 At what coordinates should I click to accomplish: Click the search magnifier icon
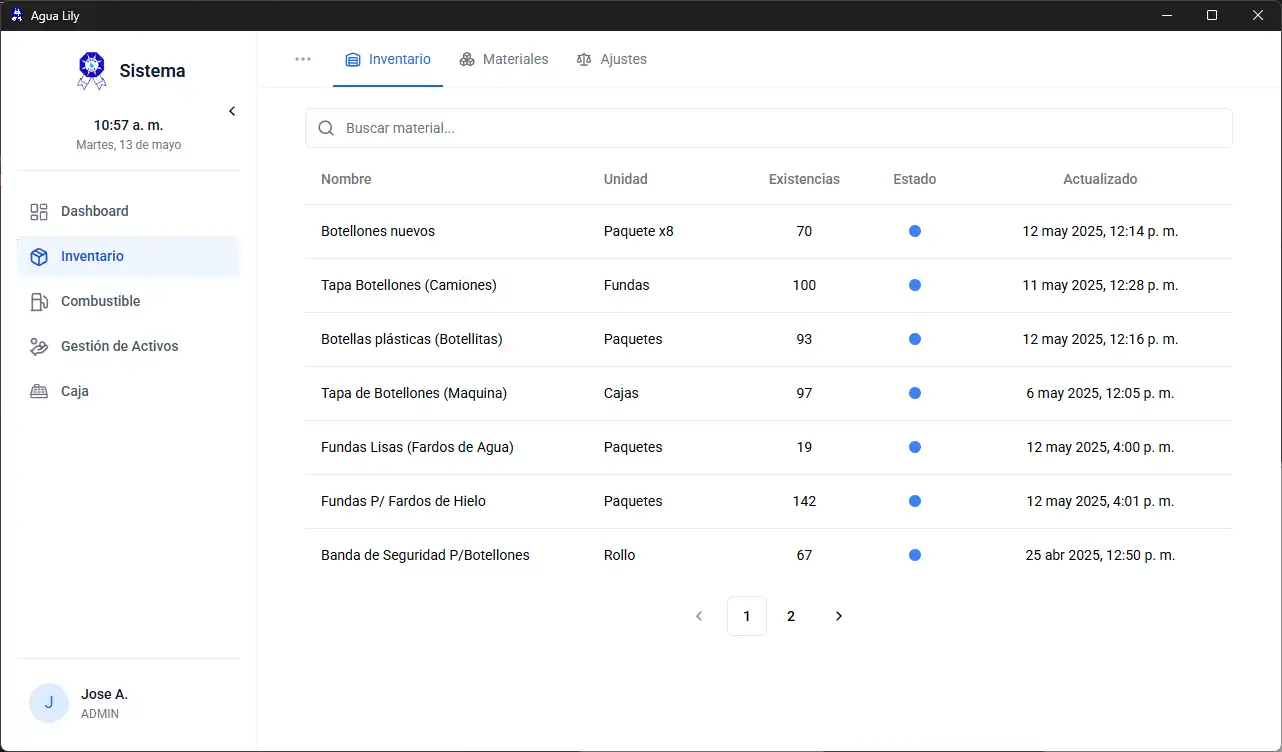click(x=326, y=128)
